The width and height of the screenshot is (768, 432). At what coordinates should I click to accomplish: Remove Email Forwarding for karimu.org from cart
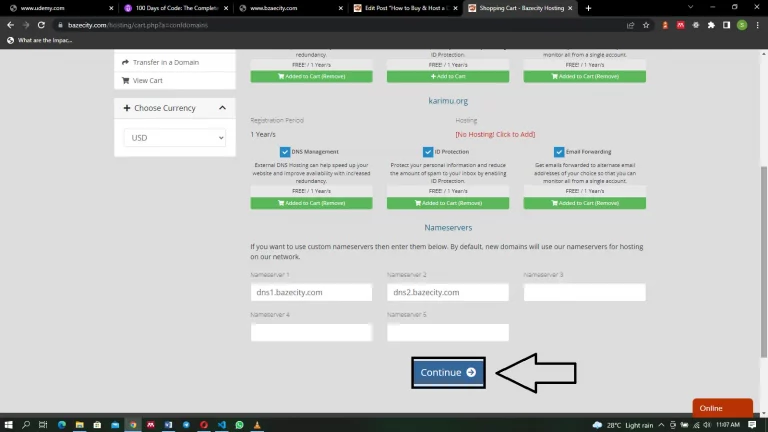tap(585, 203)
